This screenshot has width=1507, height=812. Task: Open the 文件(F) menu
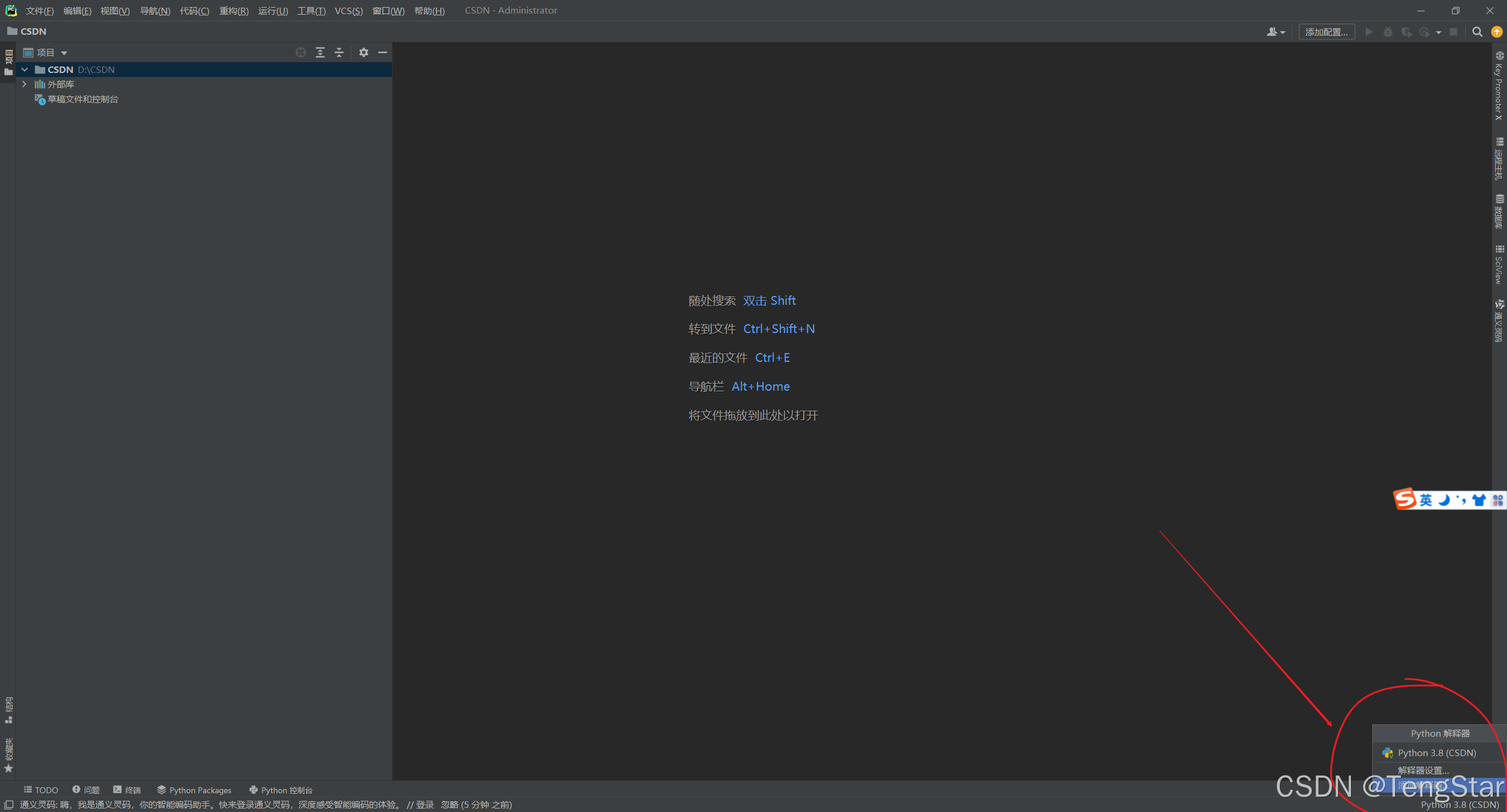(x=39, y=11)
